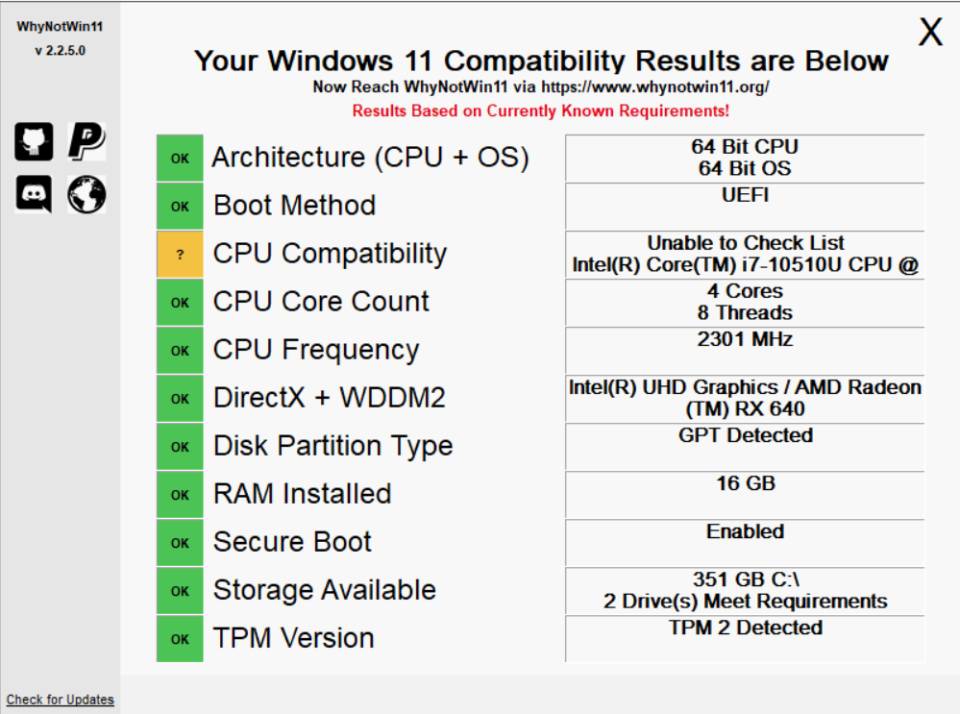Click the OK status for DirectX + WDDM2
The width and height of the screenshot is (960, 714).
[x=179, y=398]
